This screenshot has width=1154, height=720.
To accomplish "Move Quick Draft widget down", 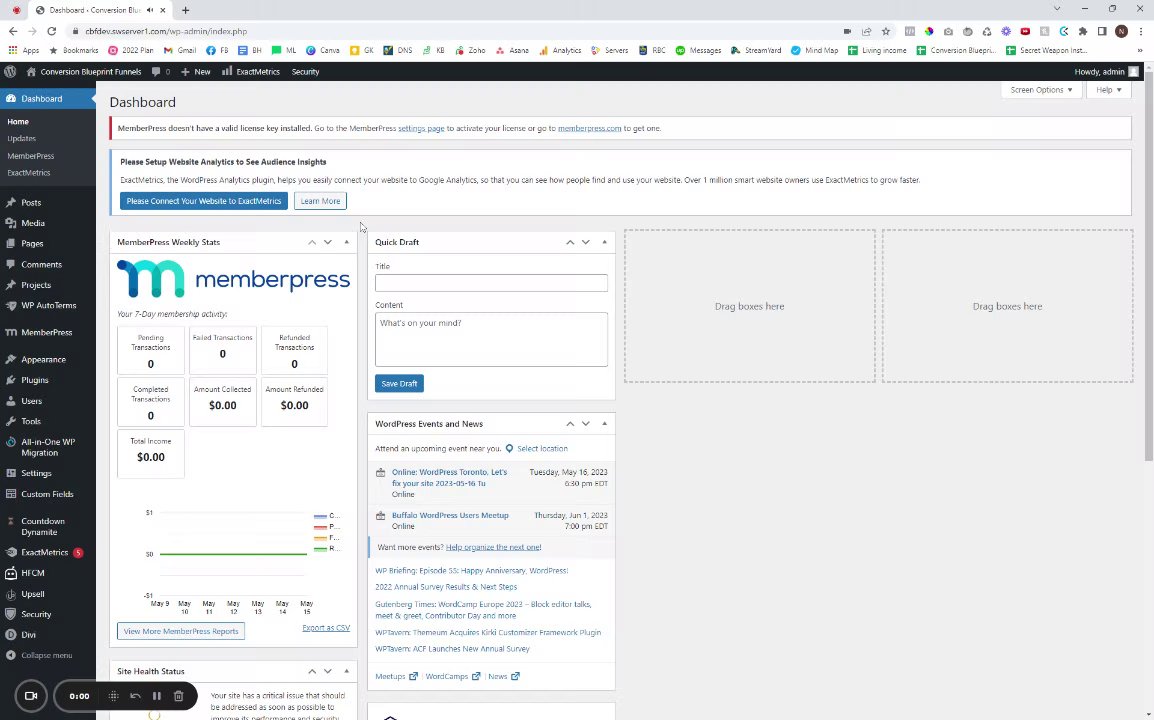I will [x=586, y=242].
